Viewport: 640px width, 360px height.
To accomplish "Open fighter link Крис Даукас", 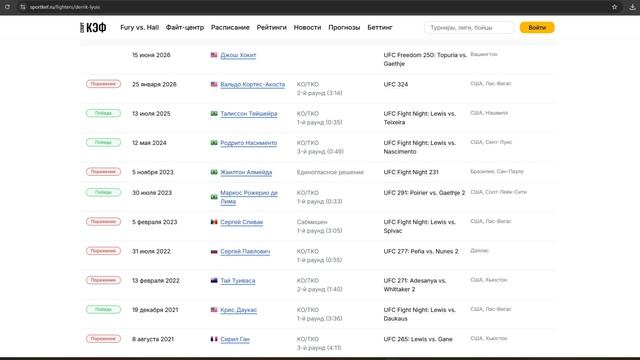I will 238,310.
